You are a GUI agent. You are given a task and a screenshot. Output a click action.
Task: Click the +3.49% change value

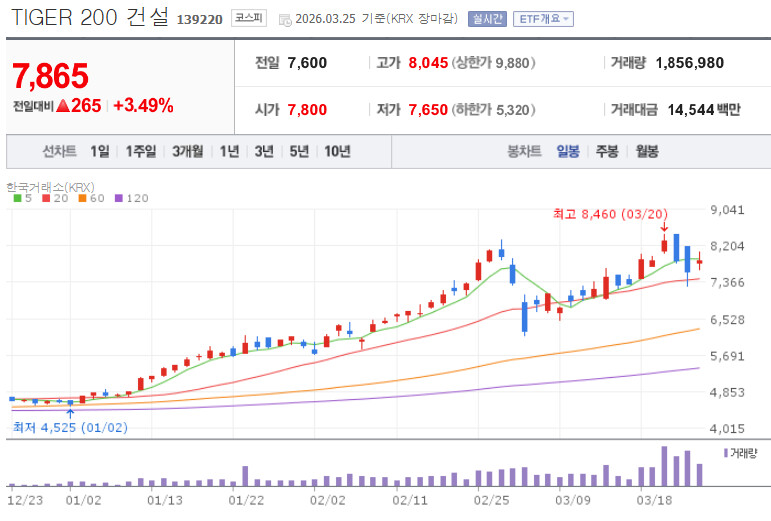[143, 105]
